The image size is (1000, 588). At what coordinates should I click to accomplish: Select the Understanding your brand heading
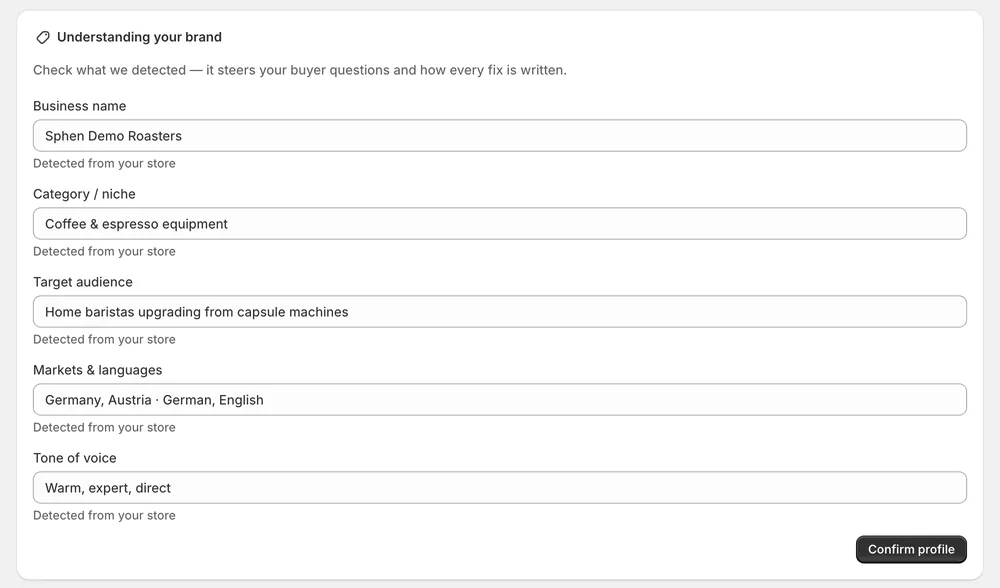pyautogui.click(x=139, y=37)
